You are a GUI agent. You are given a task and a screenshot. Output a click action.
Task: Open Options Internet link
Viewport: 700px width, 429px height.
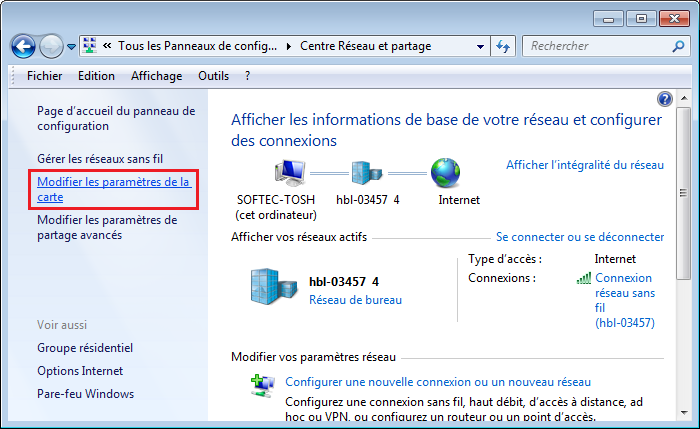pos(80,371)
